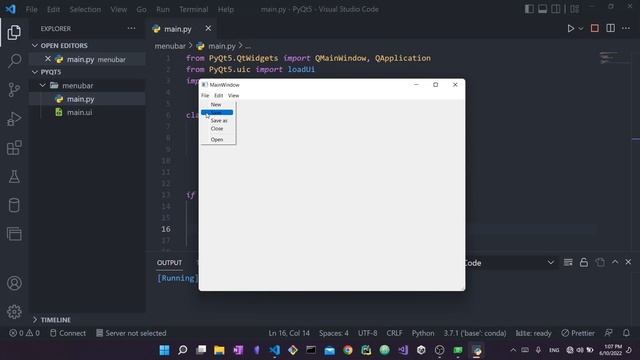Click Connect in the status bar
Image resolution: width=640 pixels, height=360 pixels.
point(68,333)
